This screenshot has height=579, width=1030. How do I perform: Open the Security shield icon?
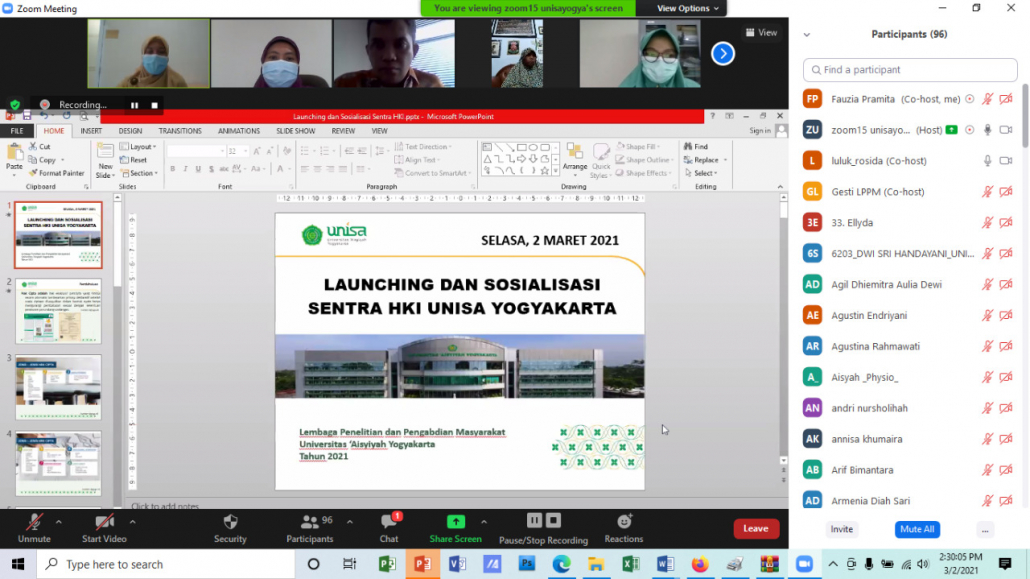click(230, 522)
